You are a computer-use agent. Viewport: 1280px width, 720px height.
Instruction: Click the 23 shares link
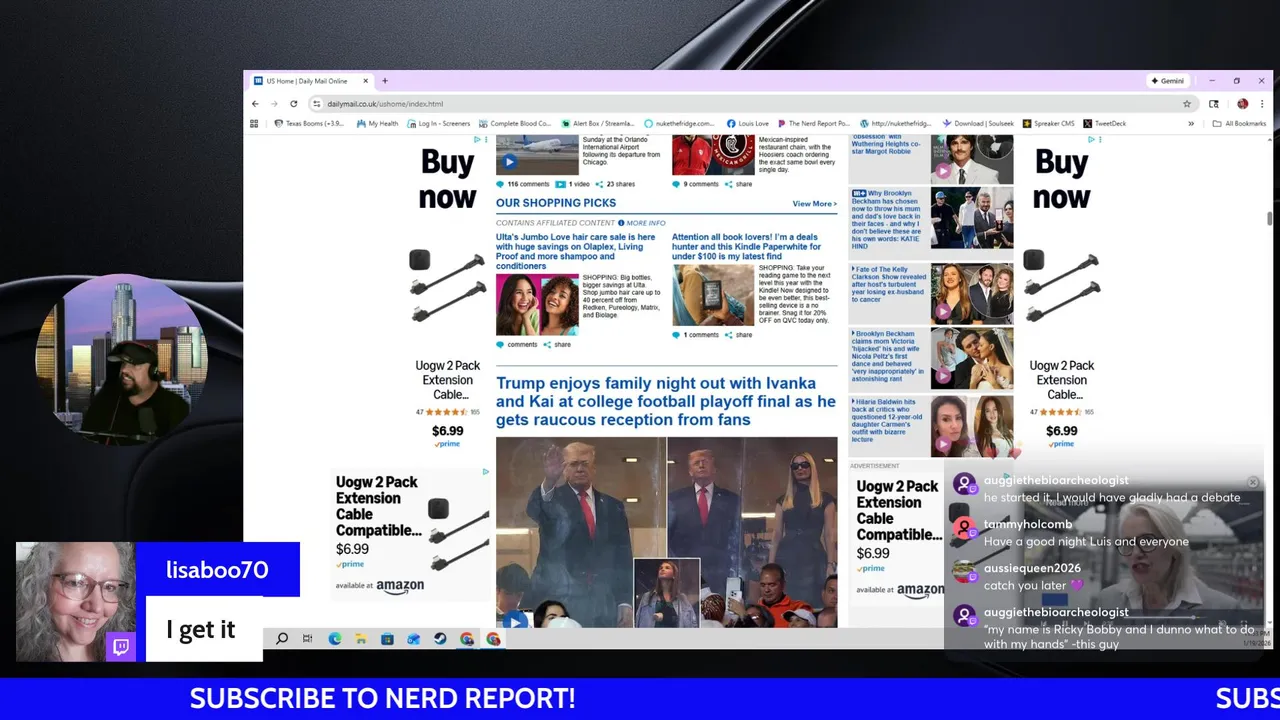click(615, 184)
